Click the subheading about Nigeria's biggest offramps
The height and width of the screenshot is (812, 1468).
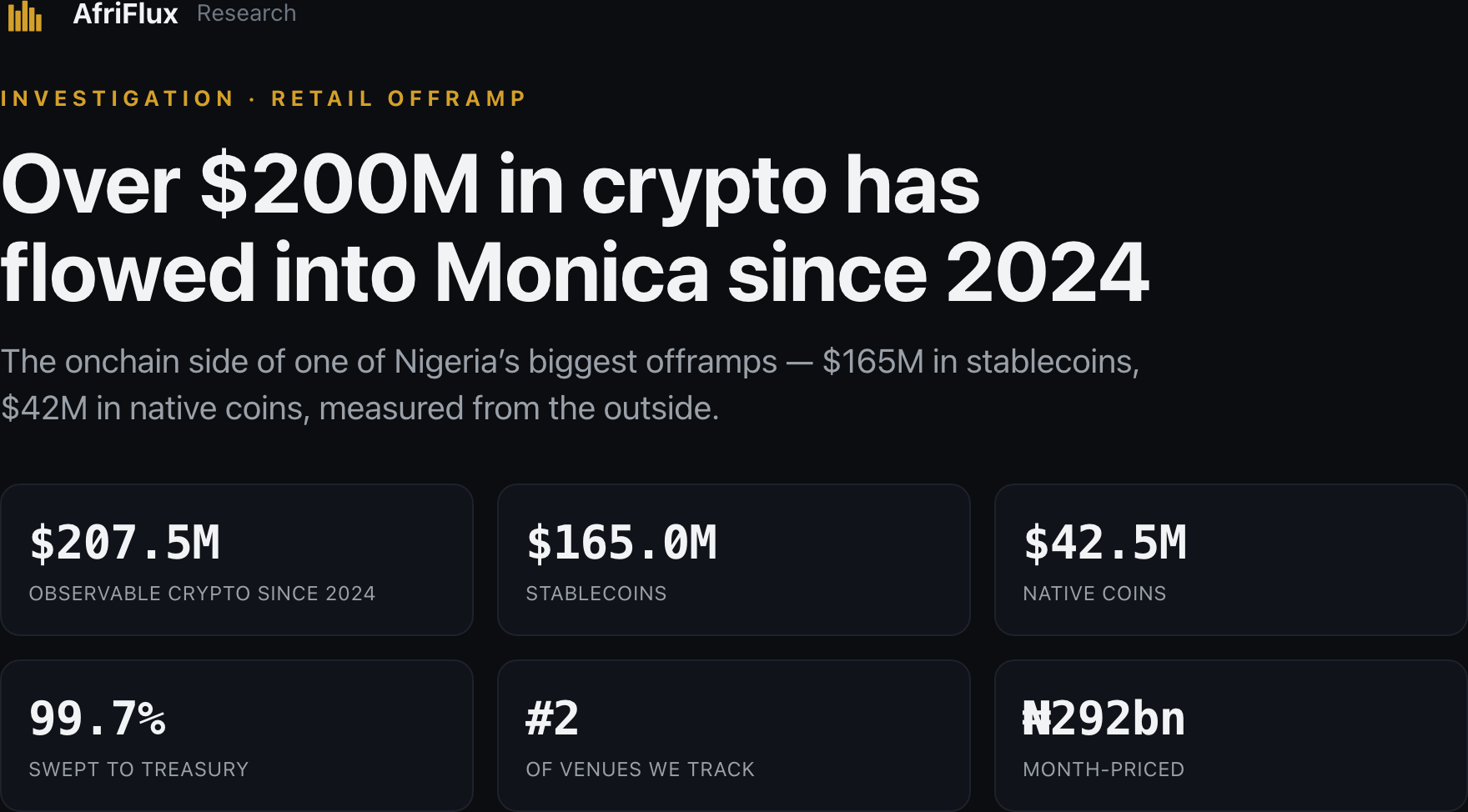(x=570, y=385)
